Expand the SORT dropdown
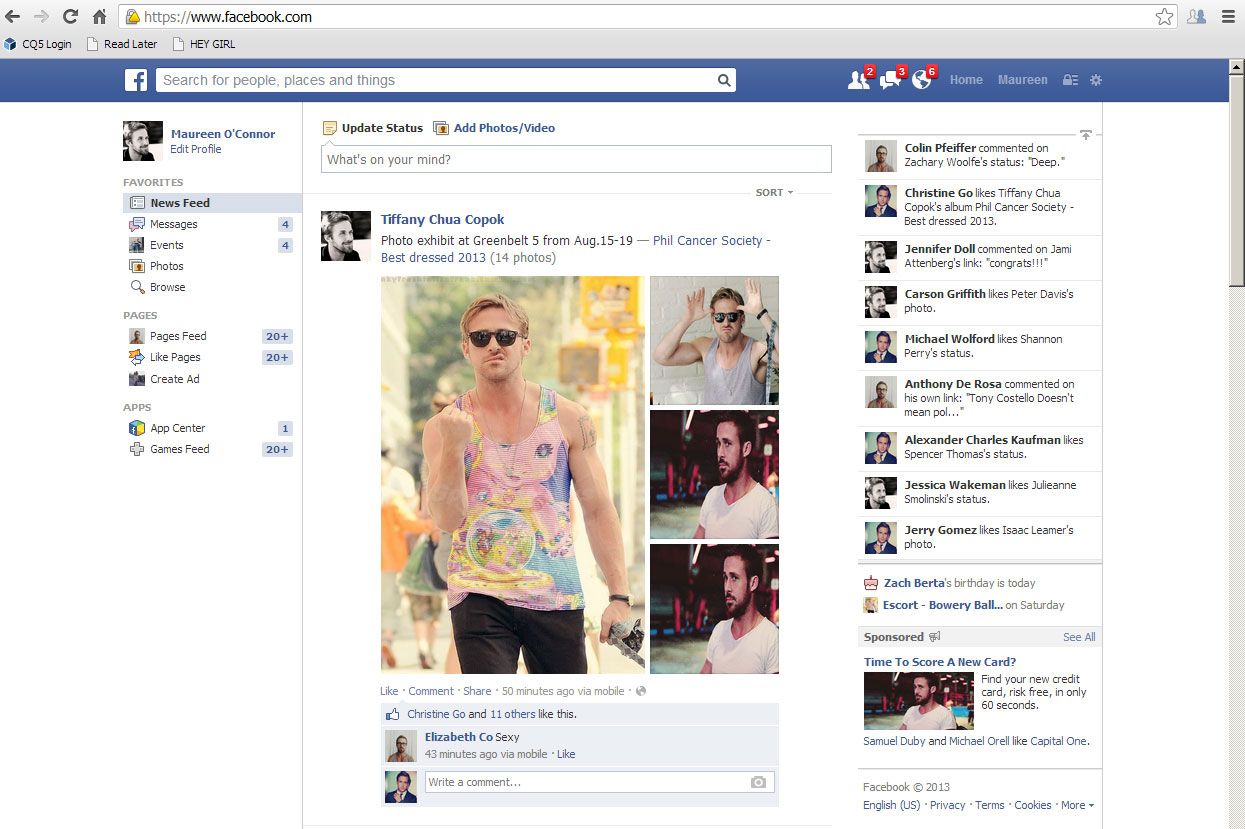Viewport: 1245px width, 829px height. point(774,192)
